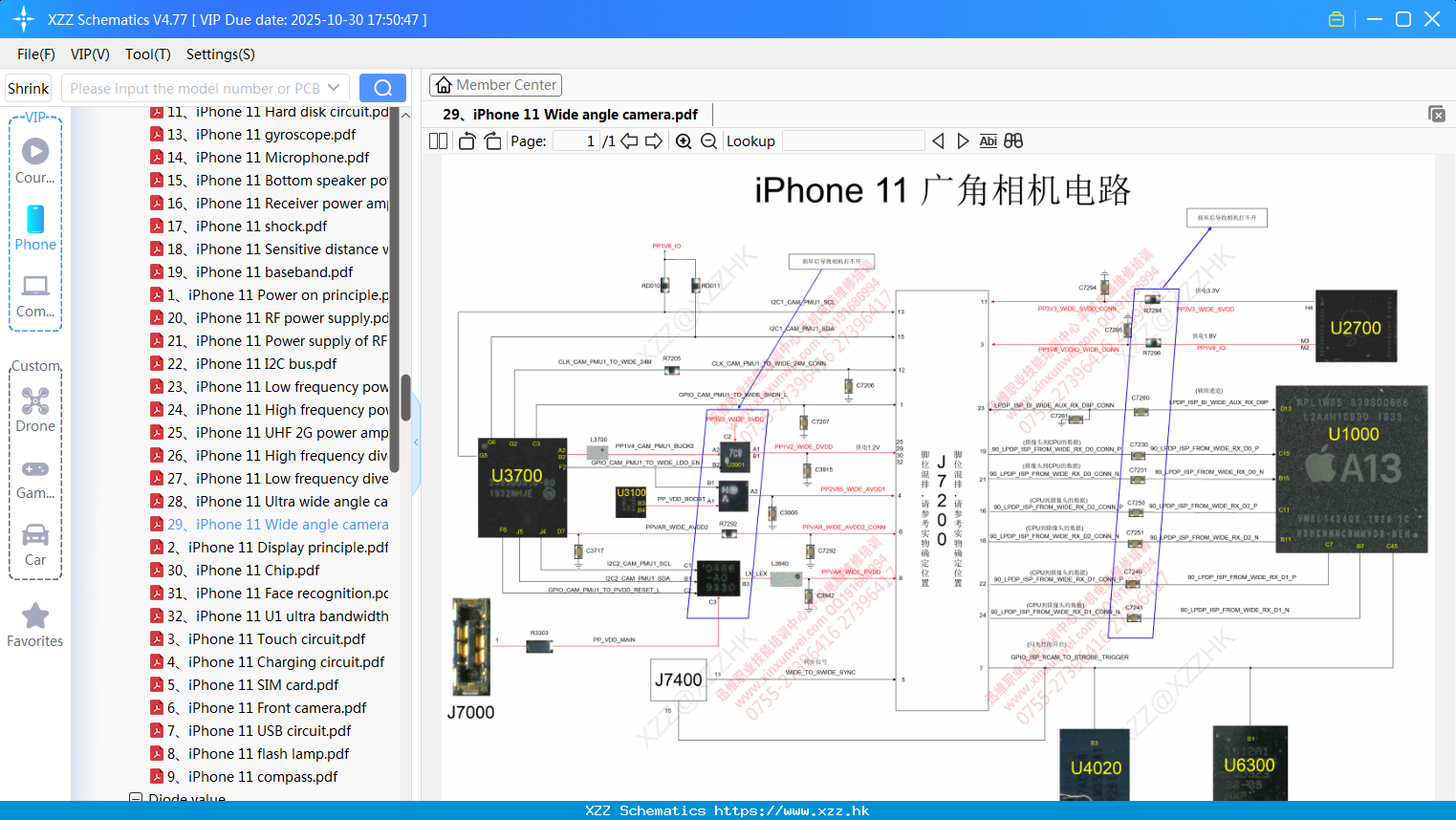Select the Drone category

click(35, 410)
